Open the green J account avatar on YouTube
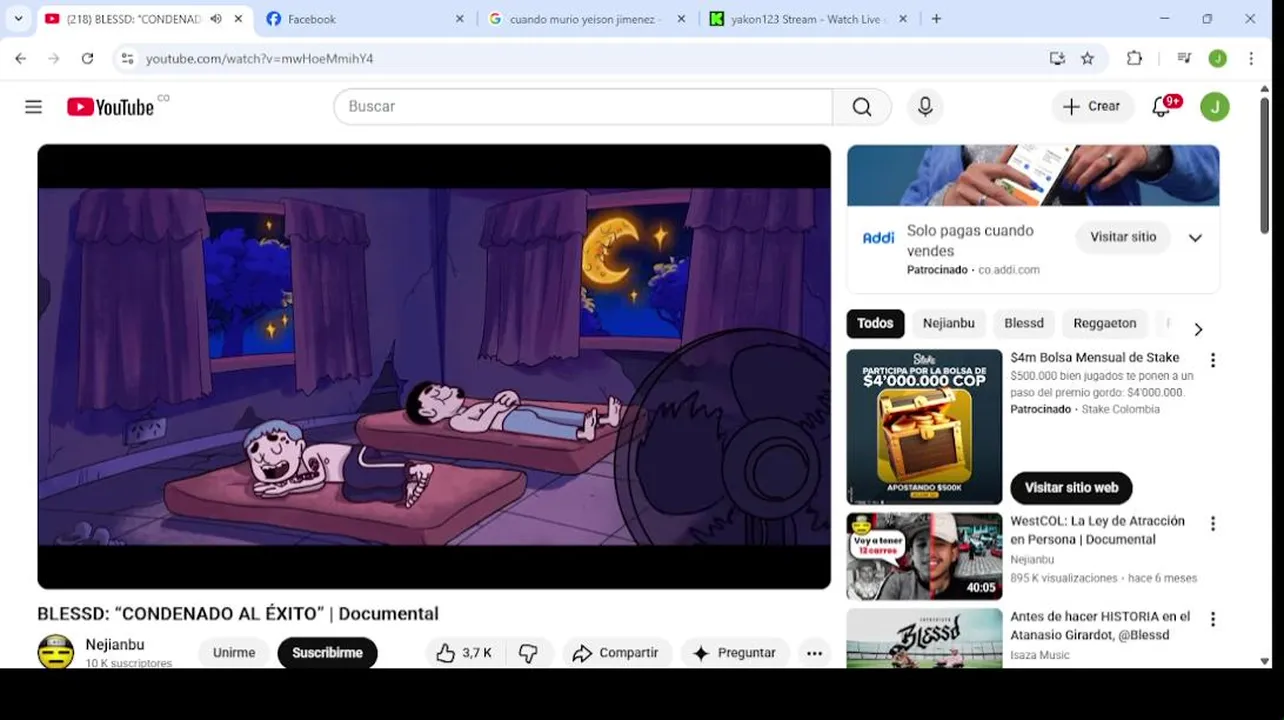The image size is (1284, 720). 1215,107
